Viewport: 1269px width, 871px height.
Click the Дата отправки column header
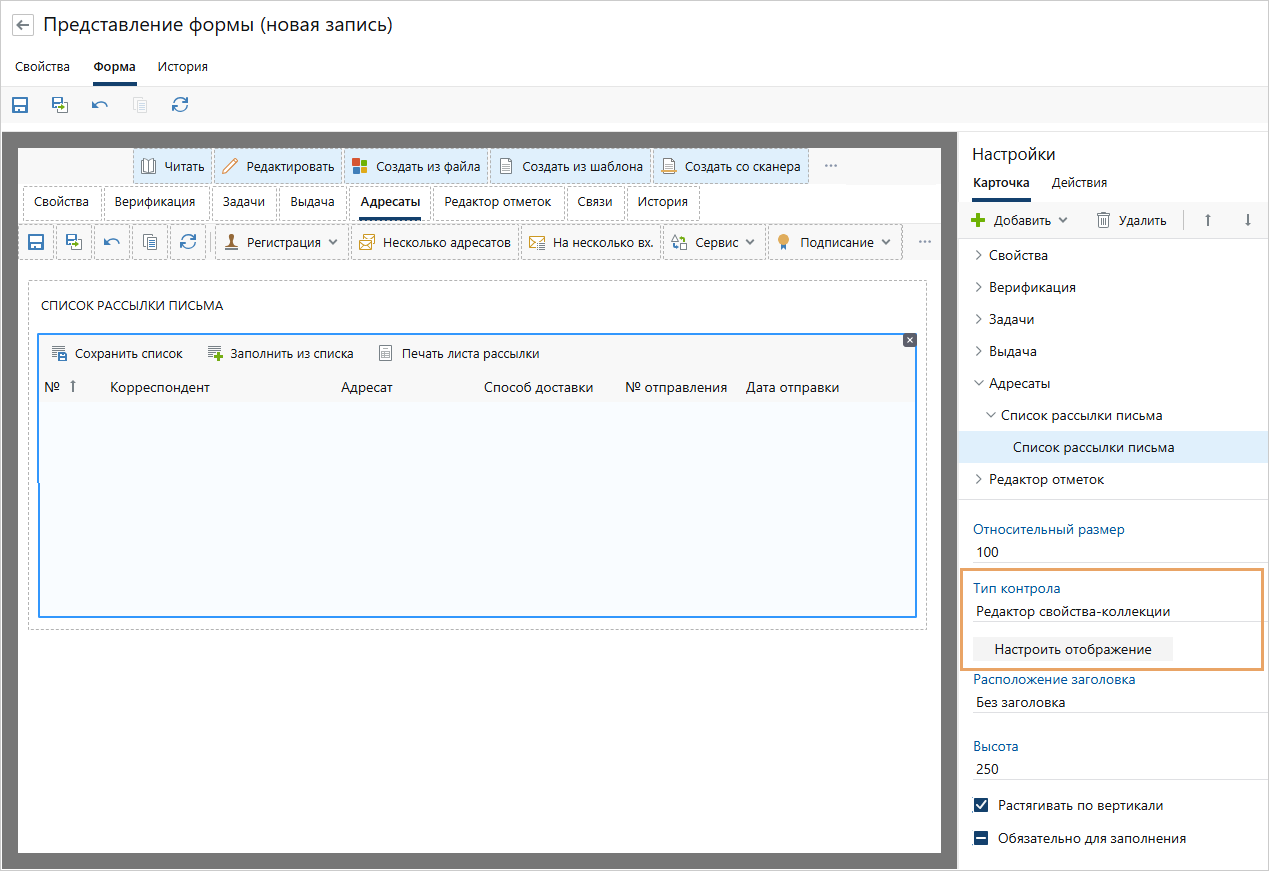point(792,387)
